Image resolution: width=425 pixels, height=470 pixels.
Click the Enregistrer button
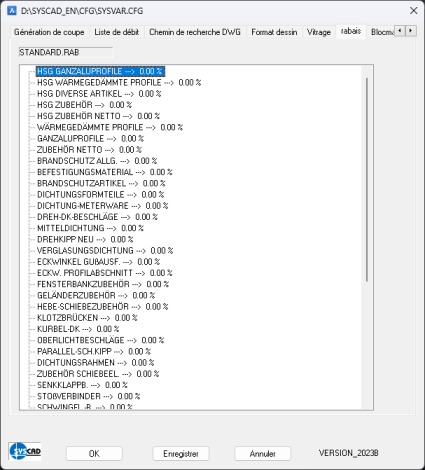[x=181, y=453]
